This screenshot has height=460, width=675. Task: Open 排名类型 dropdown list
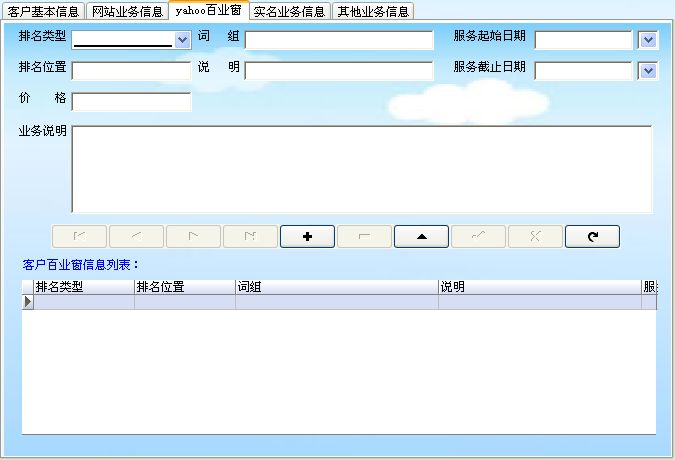[x=183, y=40]
